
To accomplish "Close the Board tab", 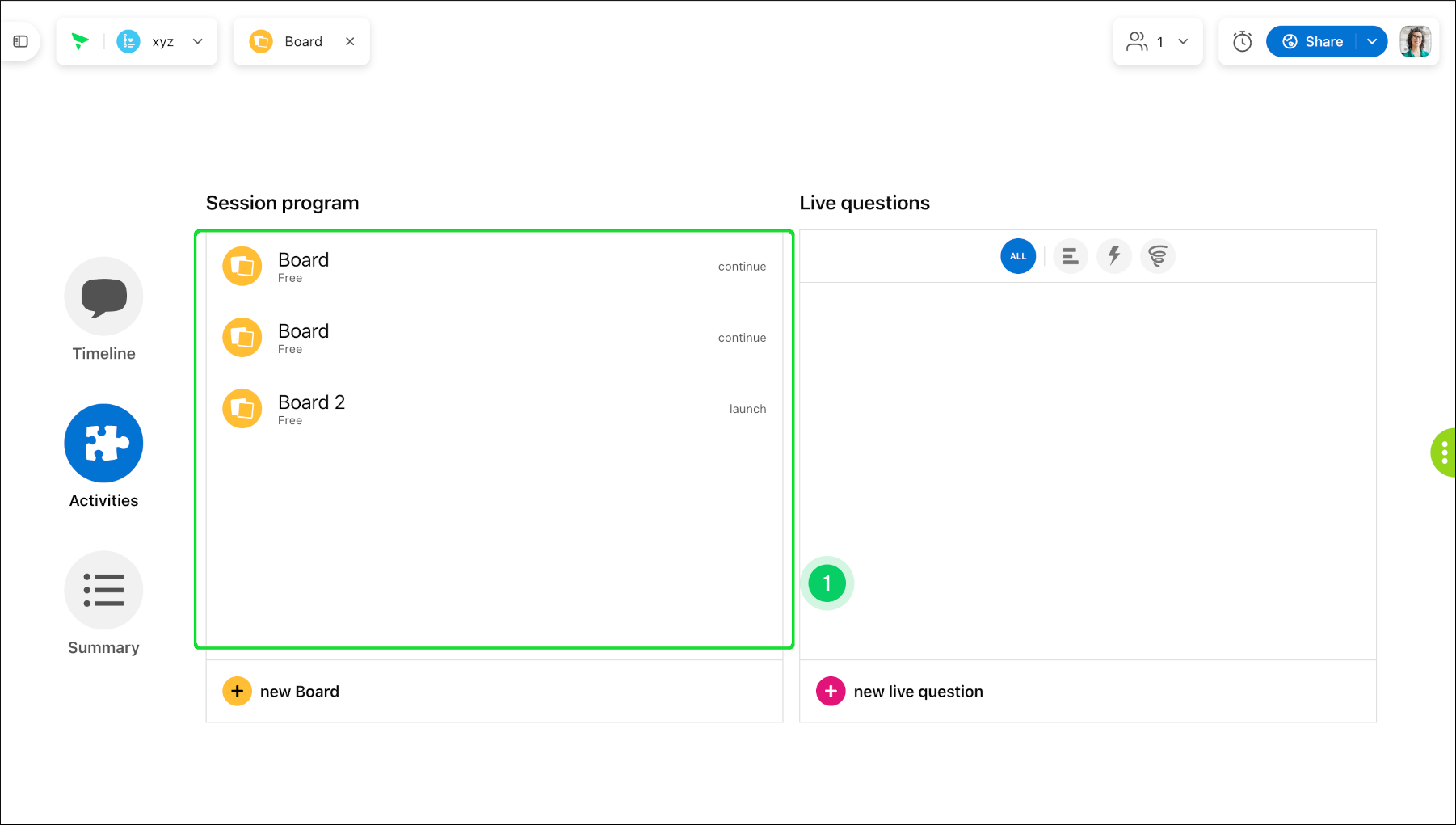I will click(350, 41).
